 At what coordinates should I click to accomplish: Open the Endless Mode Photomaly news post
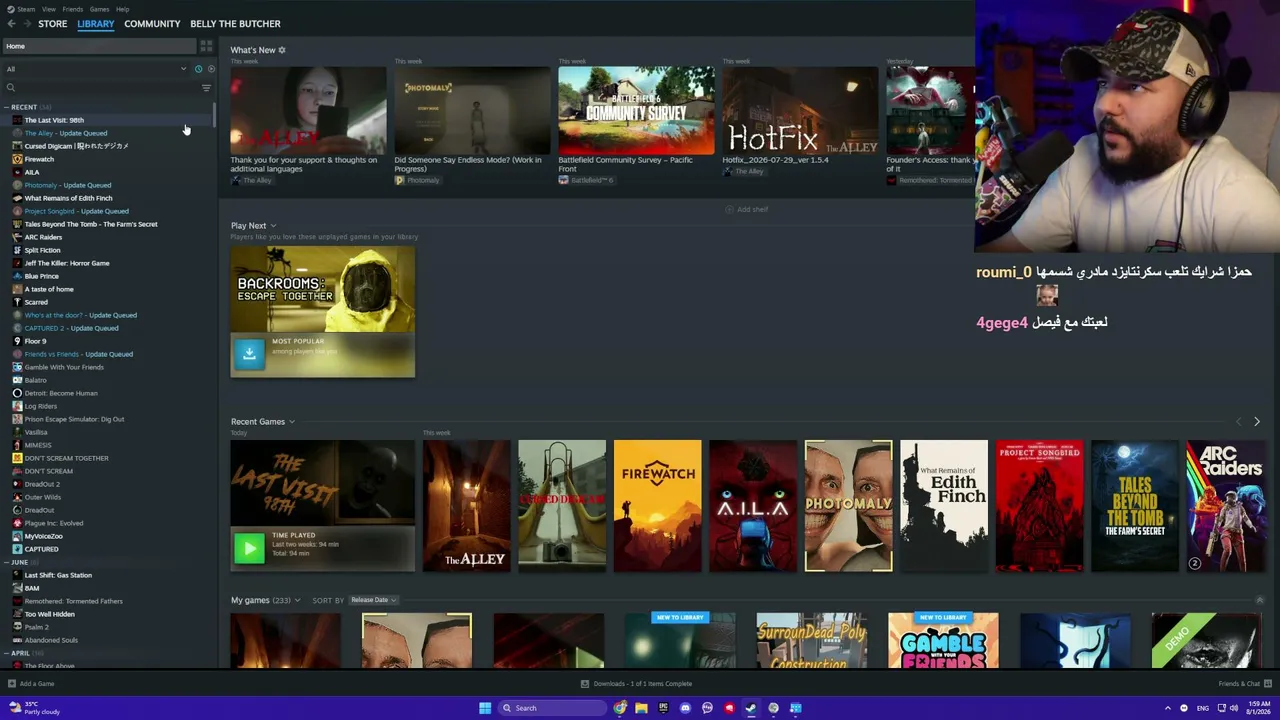[x=472, y=111]
